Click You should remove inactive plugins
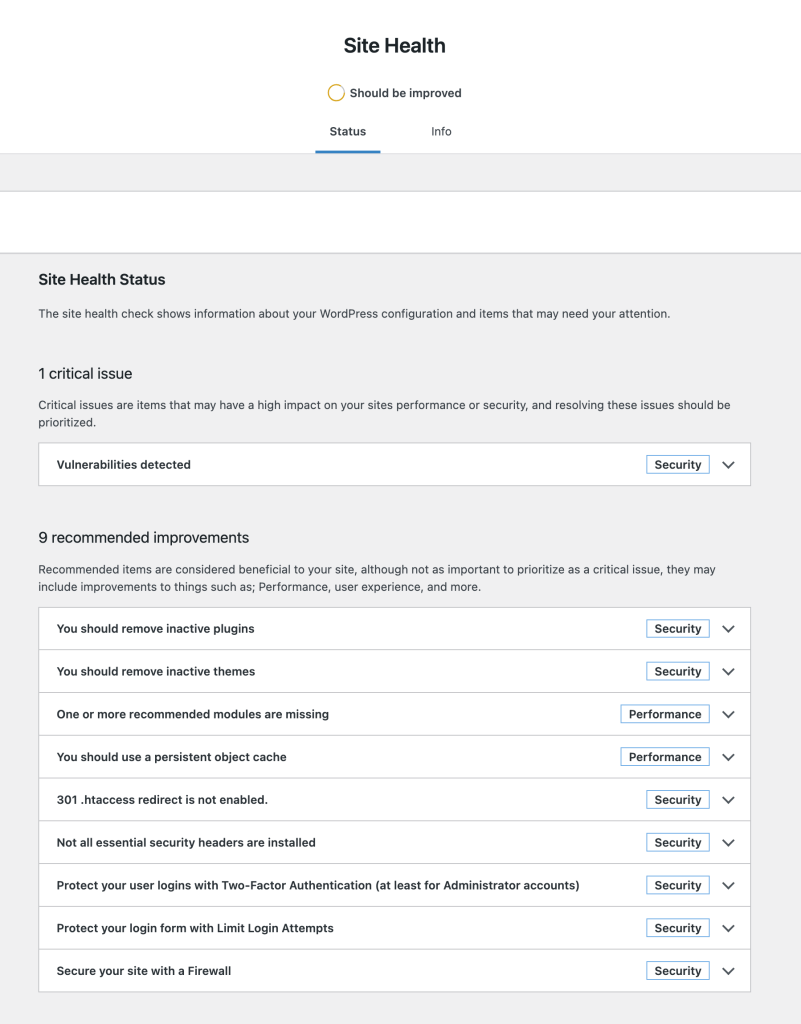Screen dimensions: 801x1024 point(155,629)
